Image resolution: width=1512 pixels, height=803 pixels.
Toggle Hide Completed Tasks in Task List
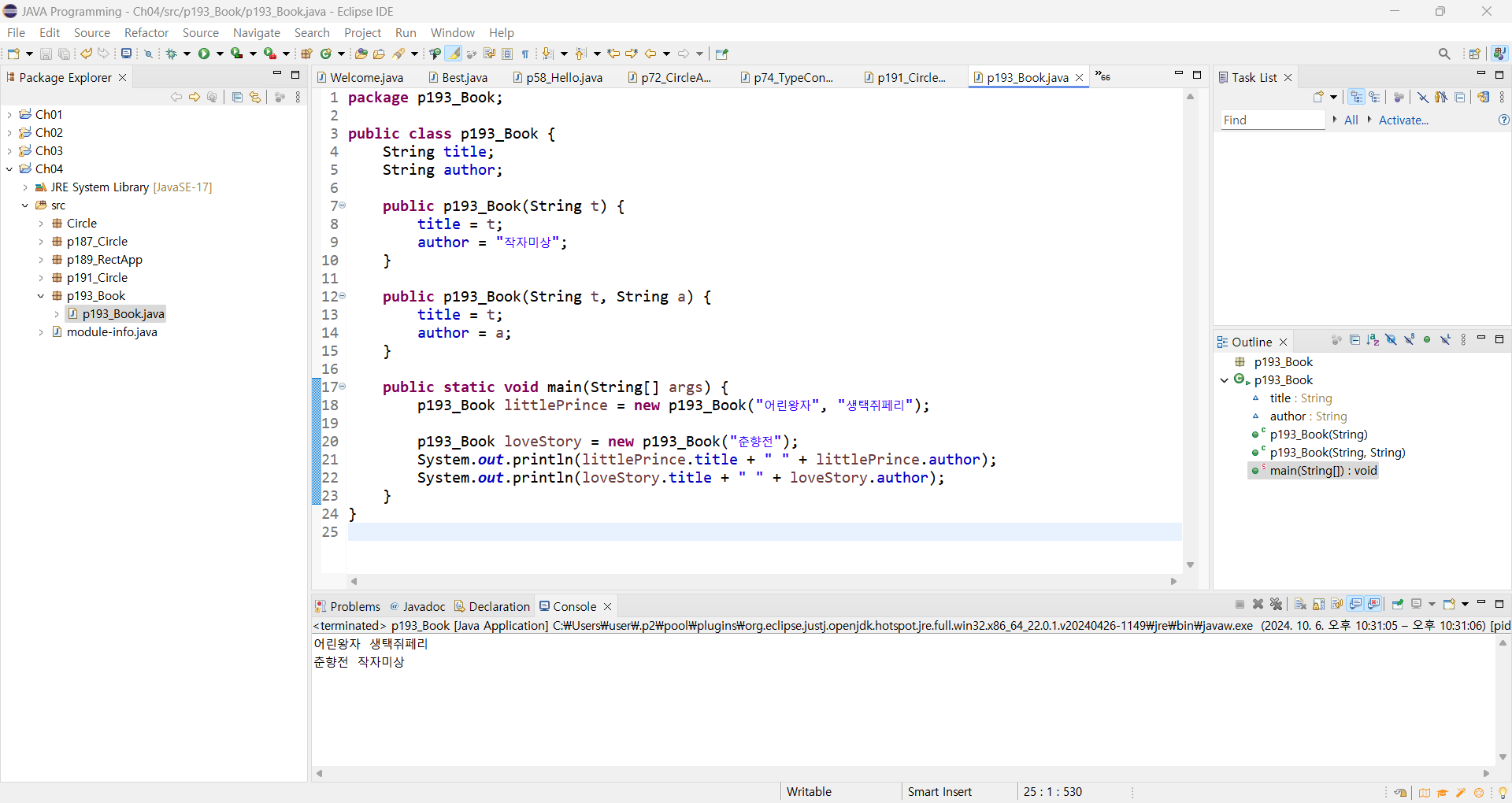click(1422, 97)
